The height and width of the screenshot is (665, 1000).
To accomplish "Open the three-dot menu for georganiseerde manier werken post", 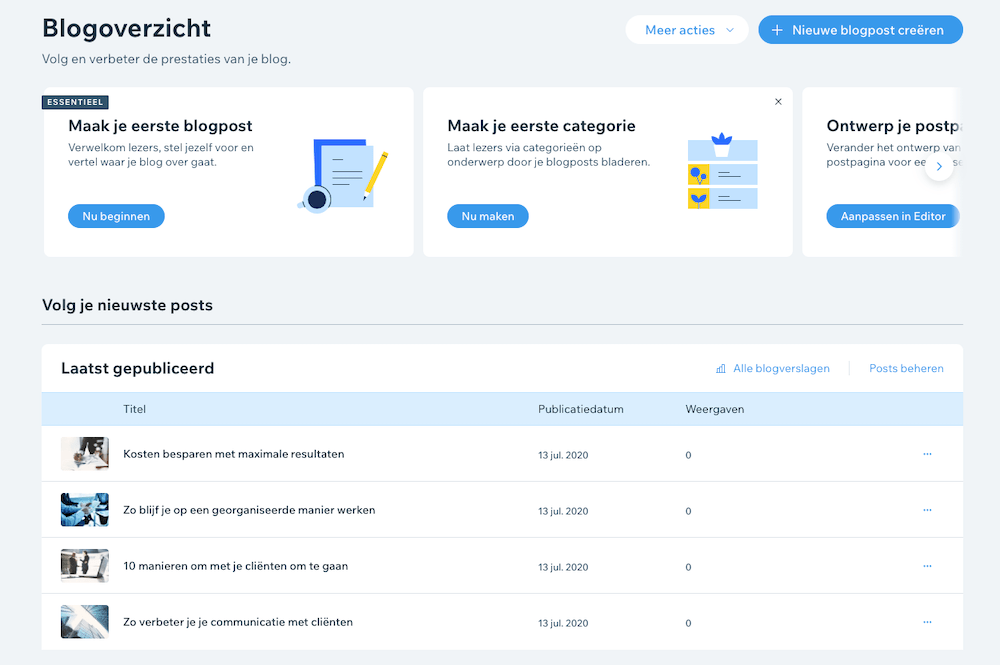I will 926,509.
